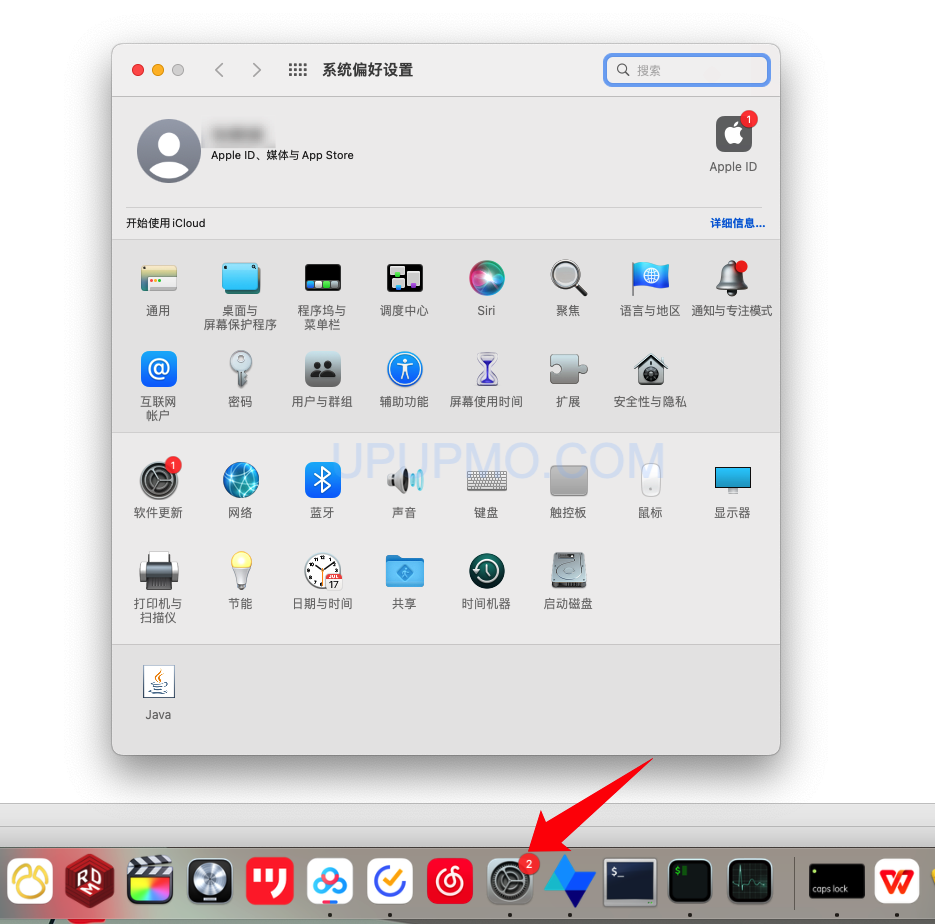The height and width of the screenshot is (924, 935).
Task: Click the user account avatar
Action: 169,151
